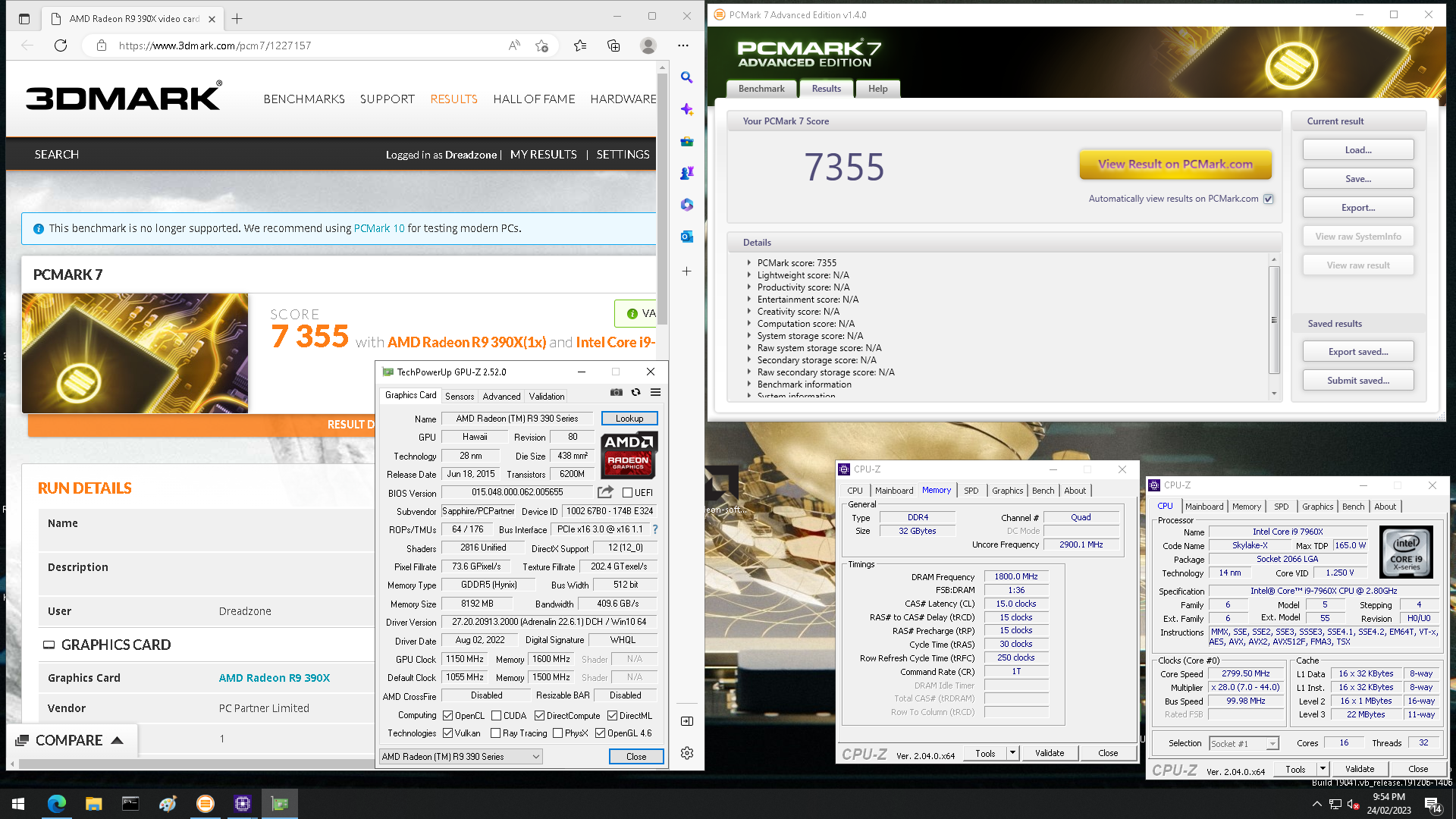The width and height of the screenshot is (1456, 819).
Task: Open HALL OF FAME menu on 3DMark
Action: 534,99
